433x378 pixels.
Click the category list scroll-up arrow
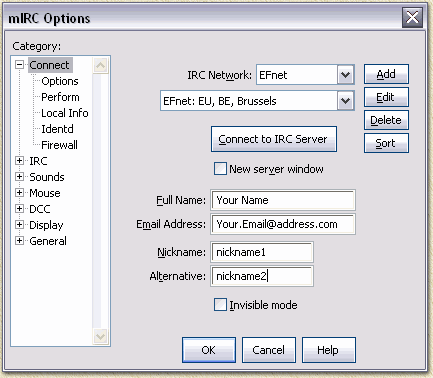click(100, 65)
